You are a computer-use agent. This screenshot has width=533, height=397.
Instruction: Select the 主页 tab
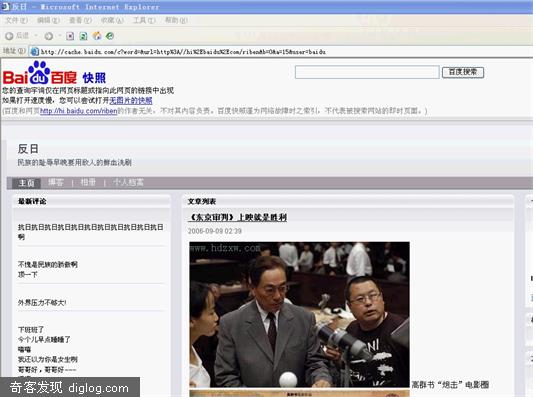pos(27,183)
